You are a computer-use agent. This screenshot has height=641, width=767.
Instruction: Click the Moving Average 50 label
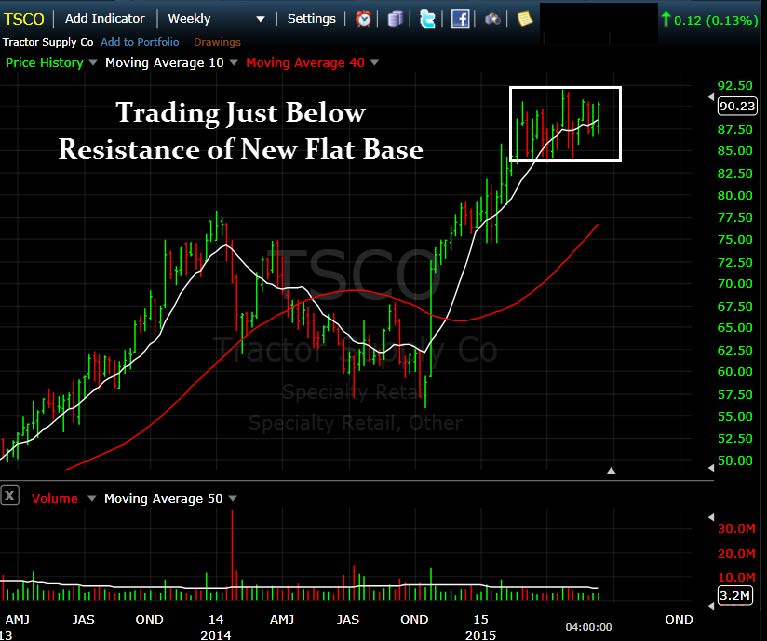[163, 499]
